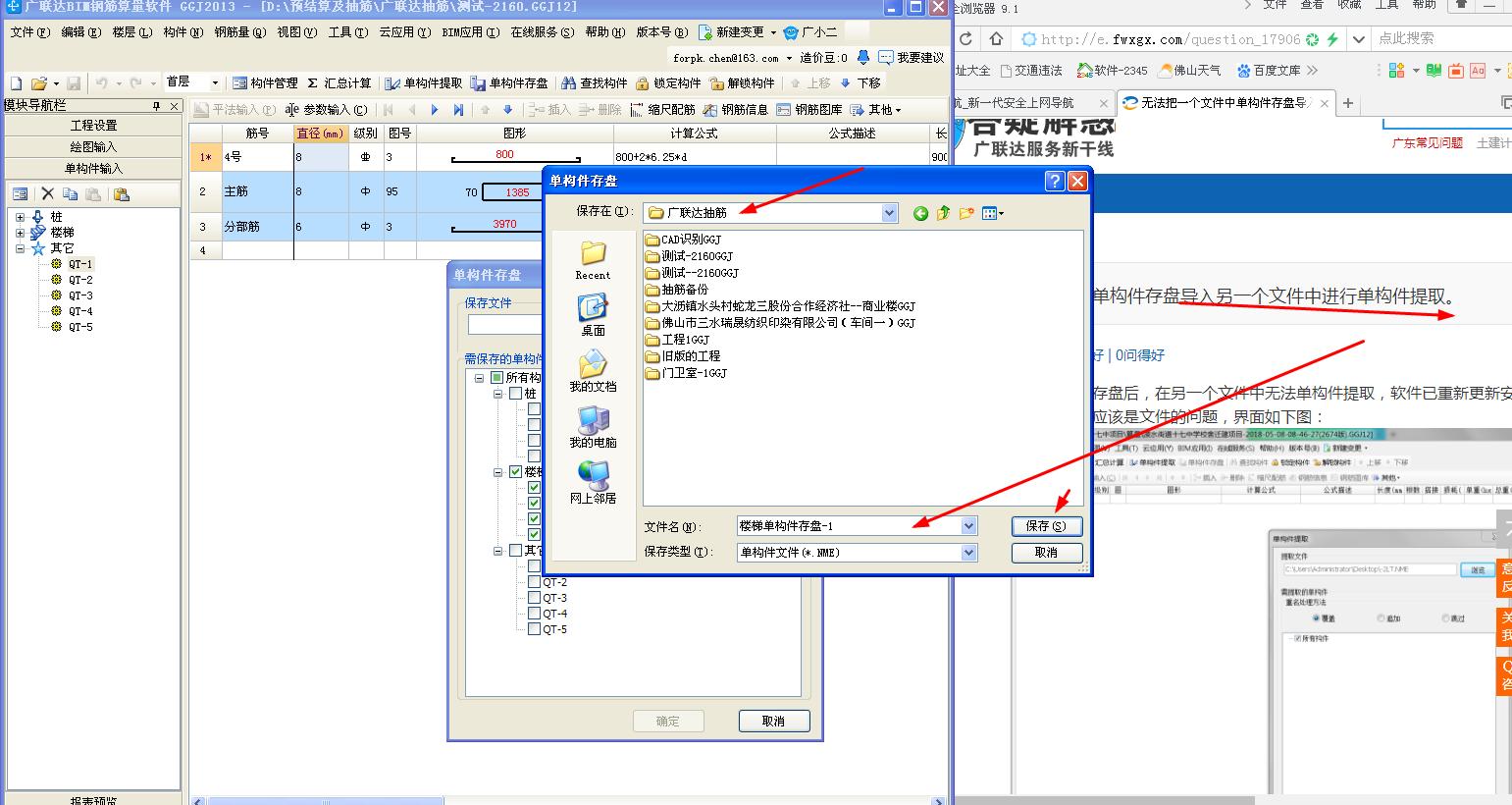Open 桌面 shortcut in save dialog sidebar

593,316
